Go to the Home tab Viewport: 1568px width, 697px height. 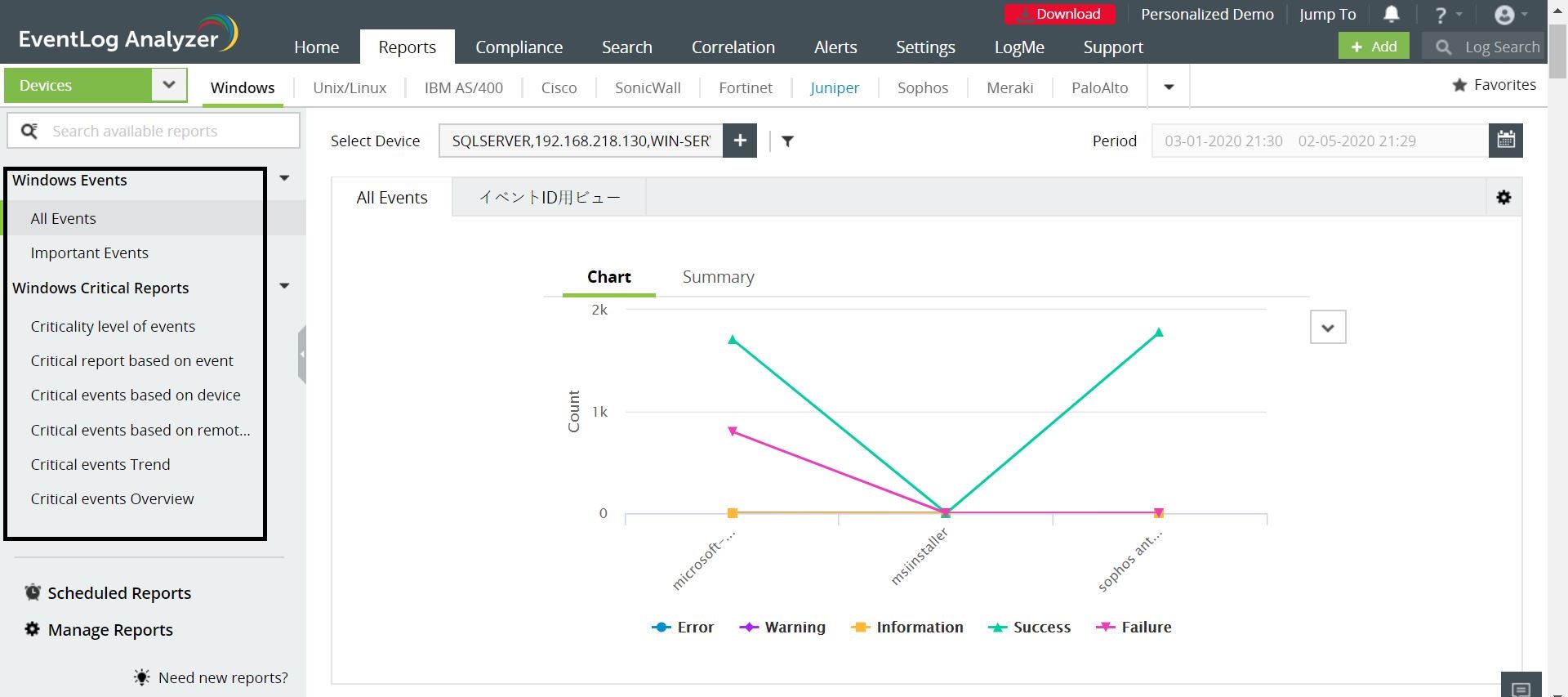317,47
